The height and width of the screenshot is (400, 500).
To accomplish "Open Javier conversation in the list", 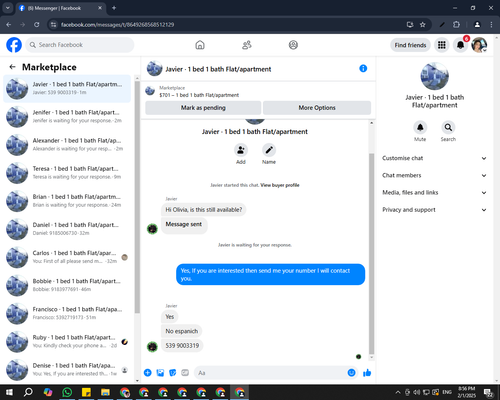I will click(x=67, y=89).
